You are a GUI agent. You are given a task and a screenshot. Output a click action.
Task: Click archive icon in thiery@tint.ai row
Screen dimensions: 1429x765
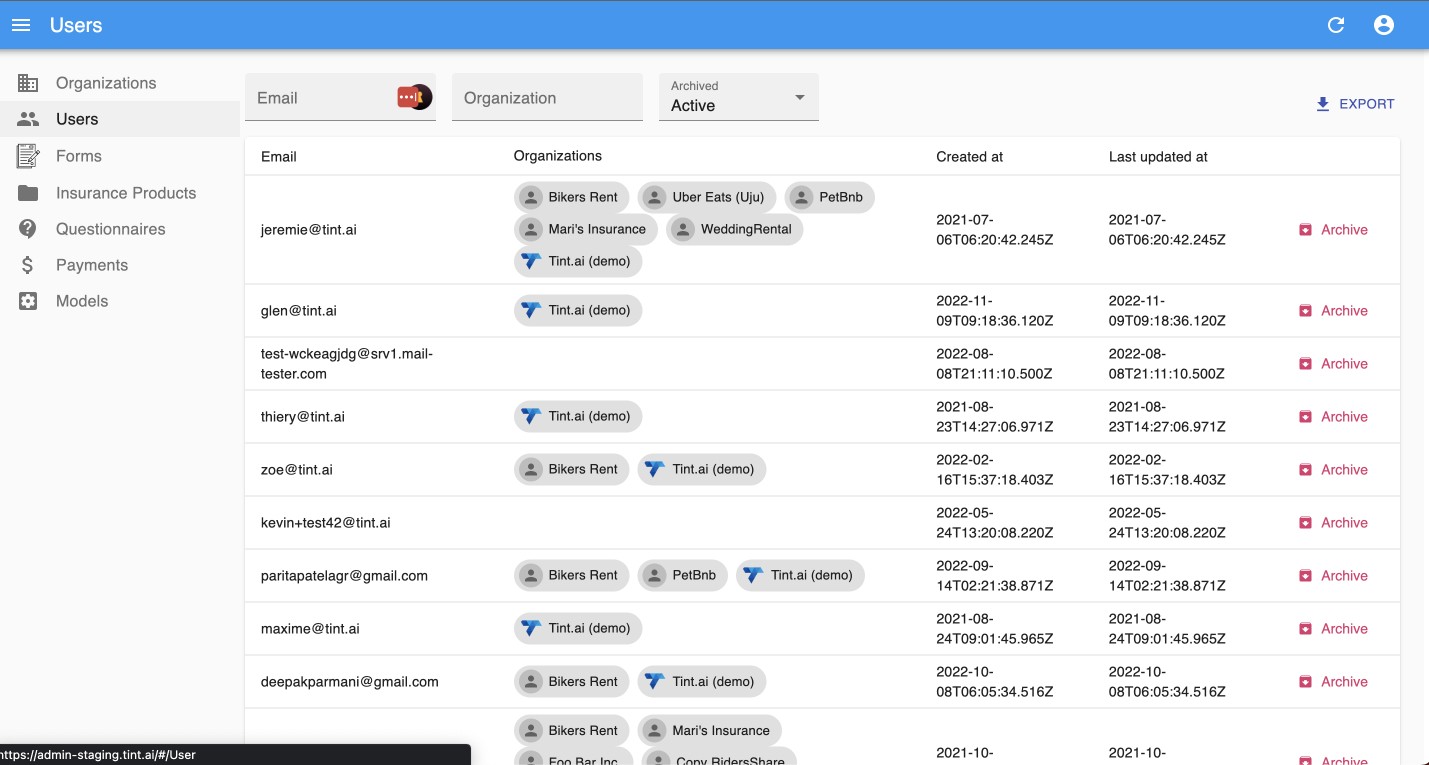pyautogui.click(x=1305, y=417)
